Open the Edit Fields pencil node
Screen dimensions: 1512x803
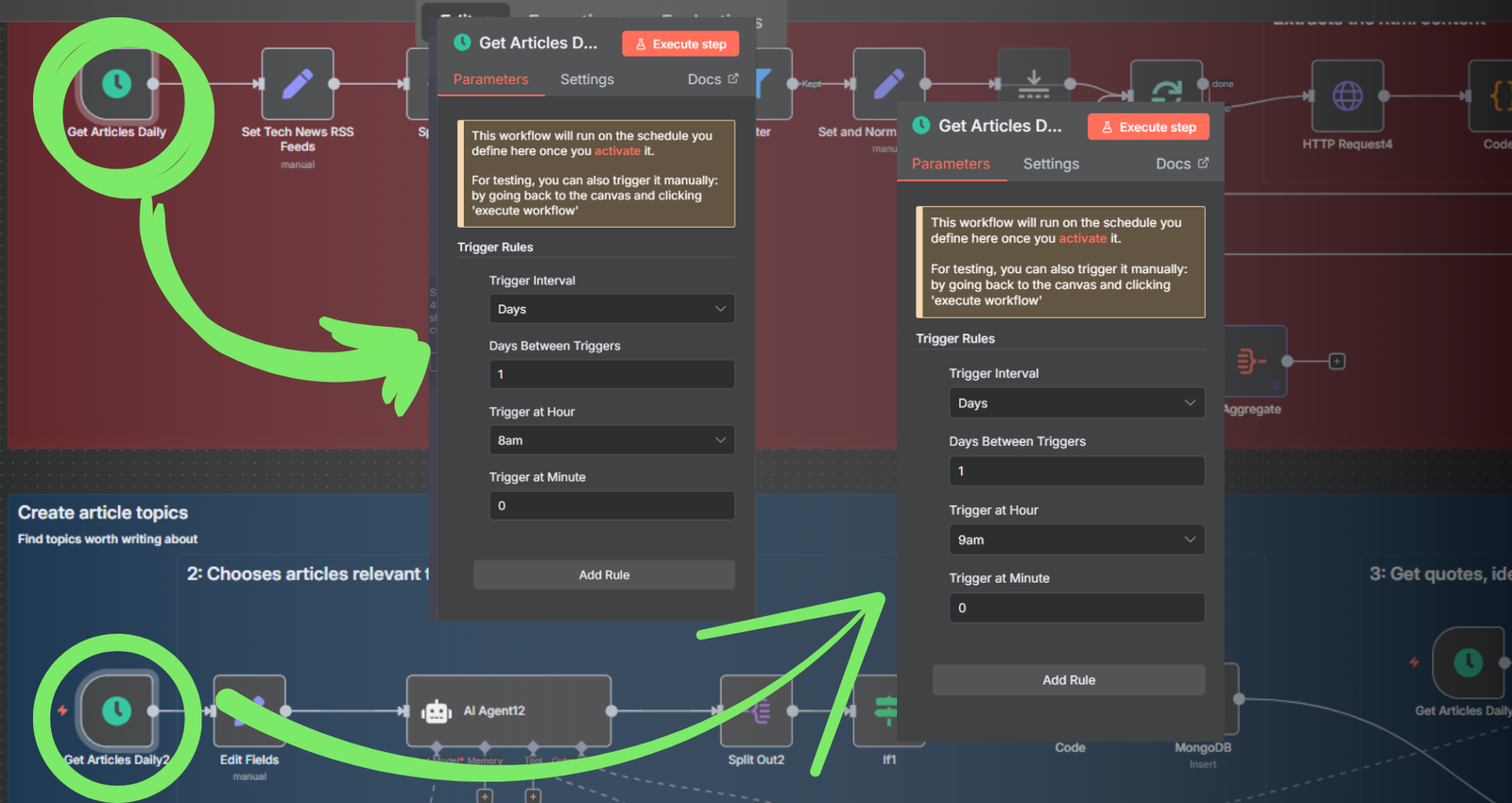tap(249, 710)
